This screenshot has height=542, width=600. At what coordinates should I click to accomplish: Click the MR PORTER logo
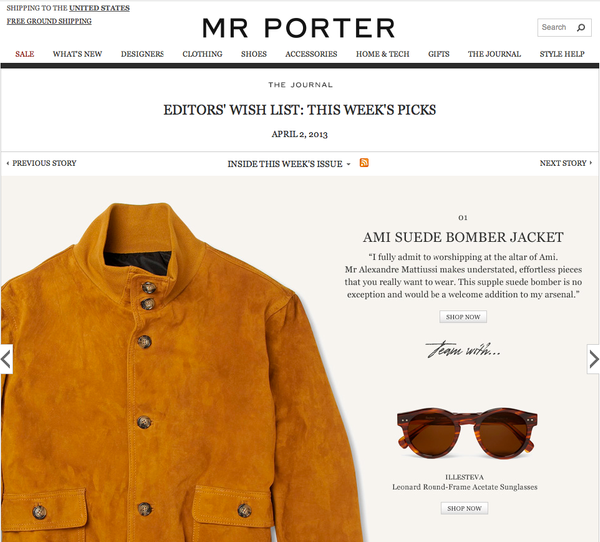(x=298, y=28)
